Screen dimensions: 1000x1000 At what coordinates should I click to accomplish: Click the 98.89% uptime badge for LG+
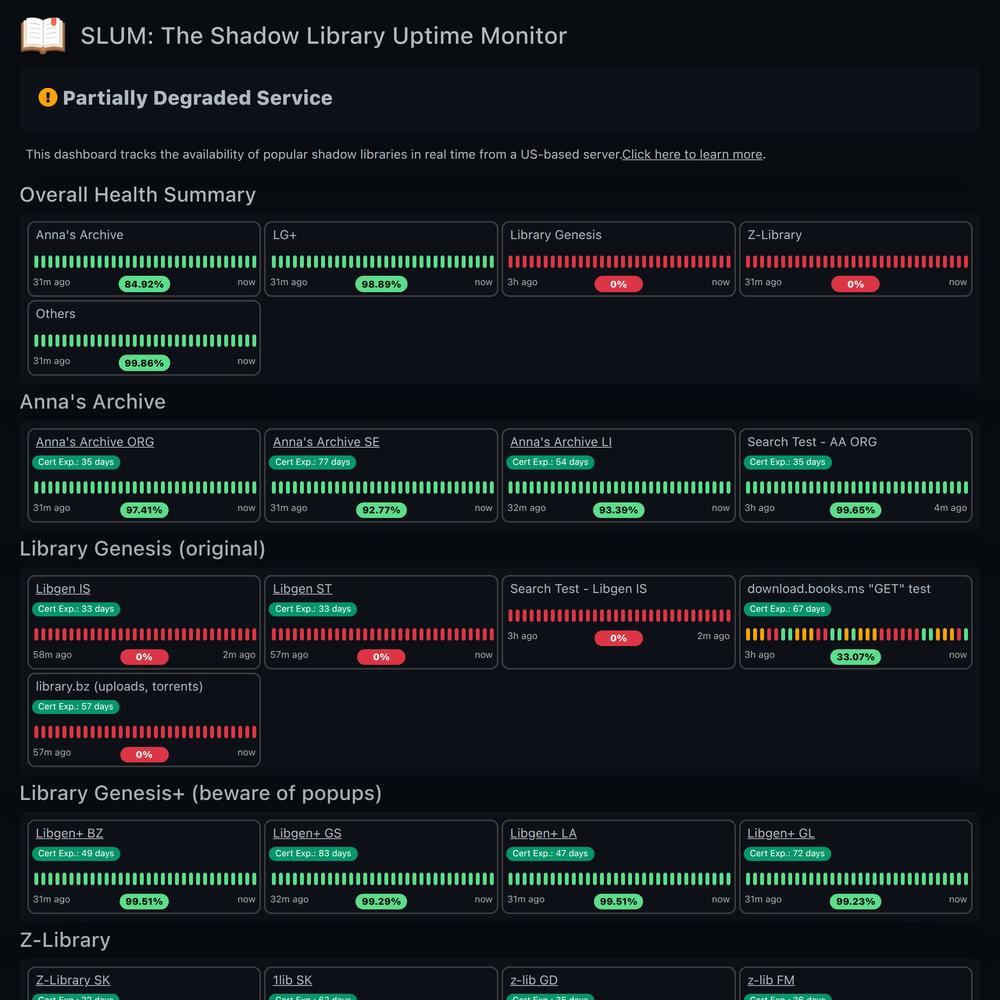(x=381, y=284)
